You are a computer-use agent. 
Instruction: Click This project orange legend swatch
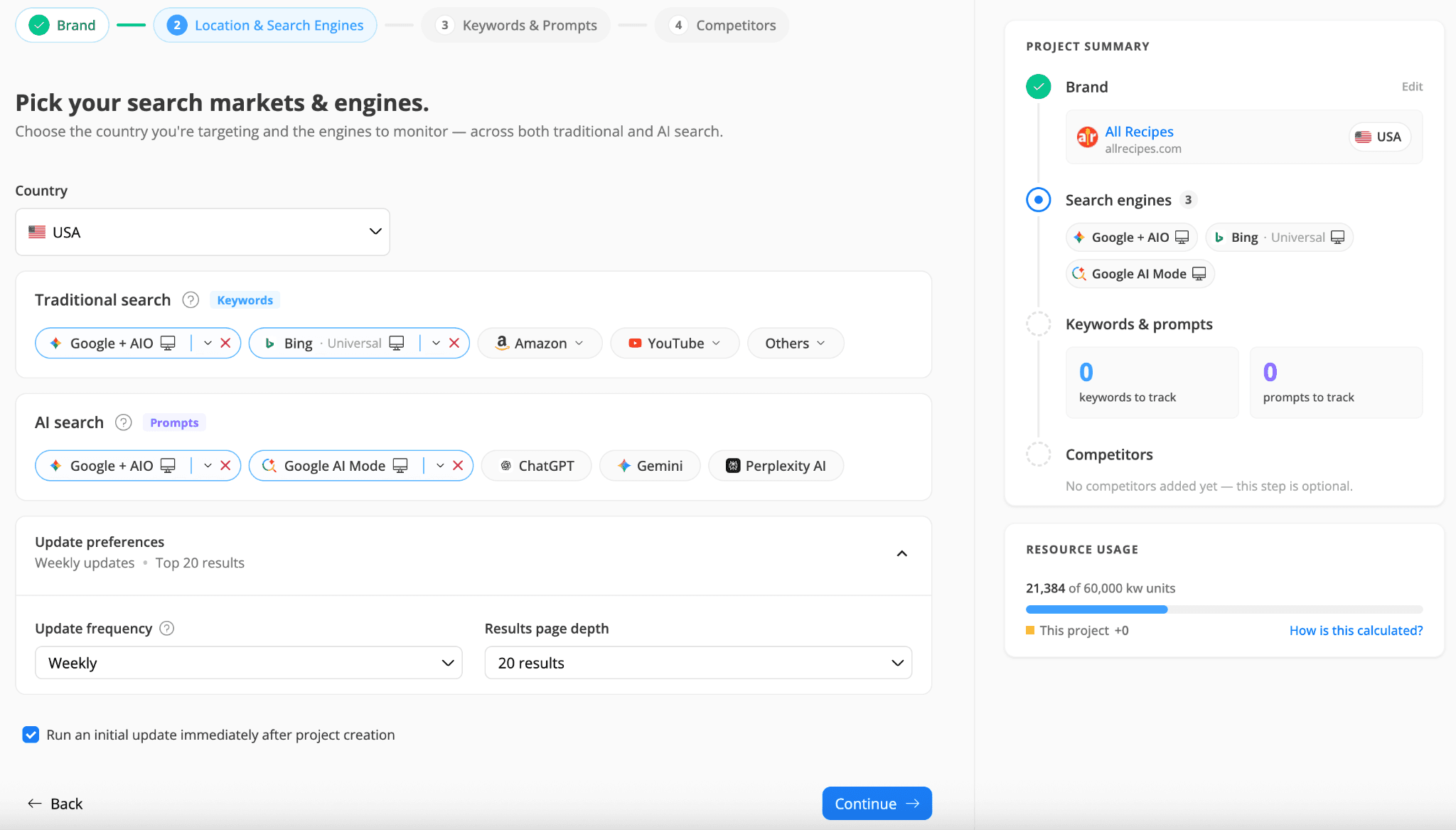coord(1030,630)
